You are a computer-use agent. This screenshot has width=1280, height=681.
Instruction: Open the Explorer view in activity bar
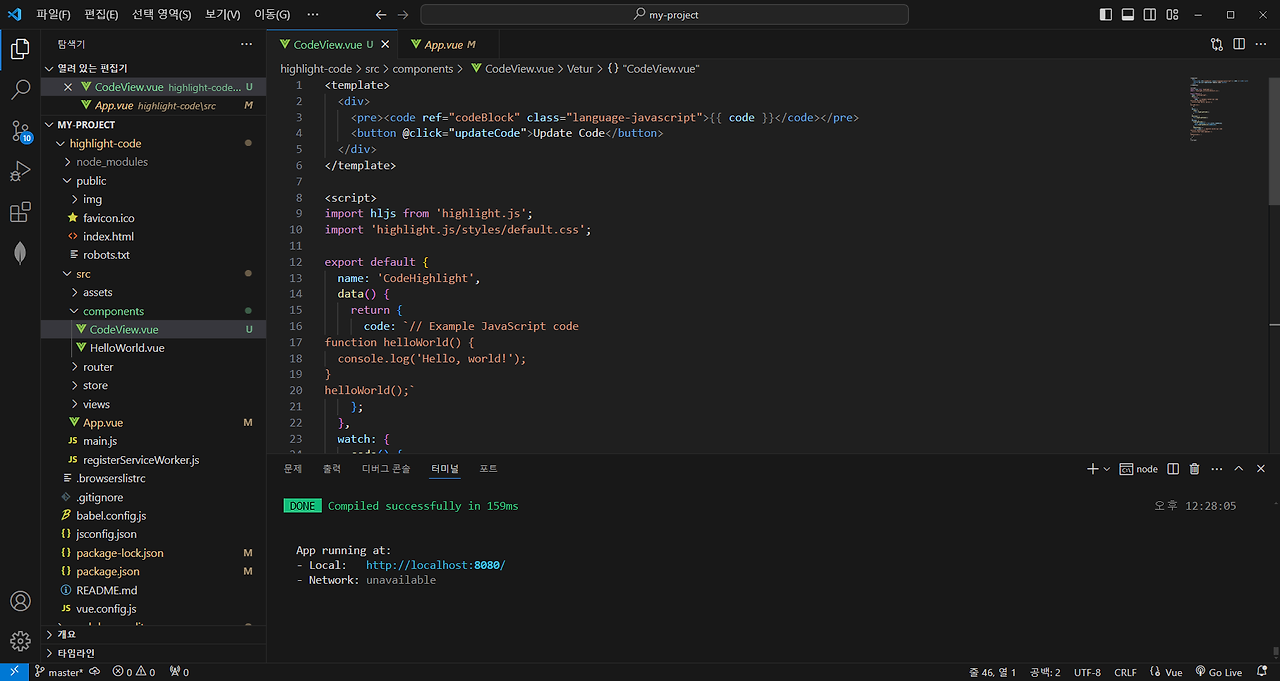coord(20,49)
